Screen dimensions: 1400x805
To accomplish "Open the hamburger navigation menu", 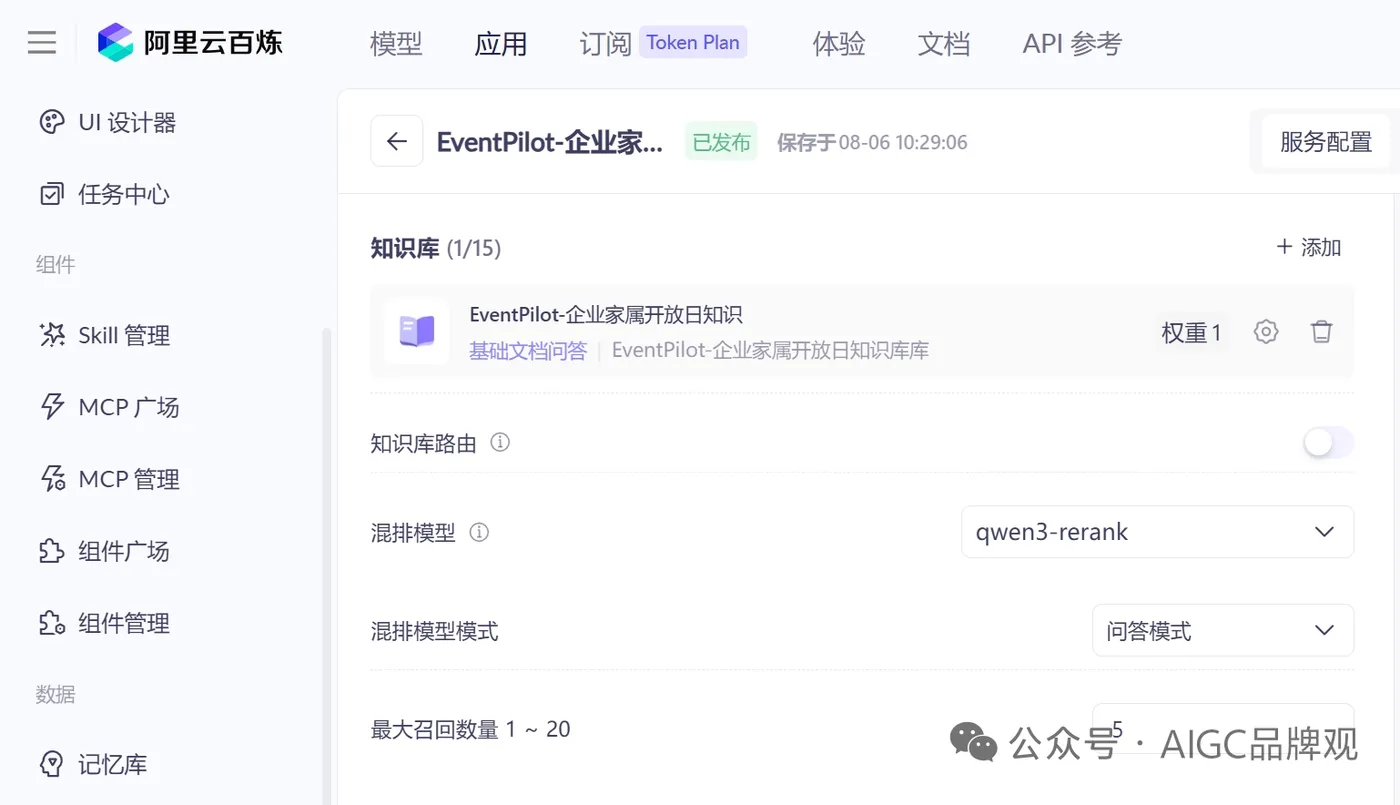I will click(41, 43).
